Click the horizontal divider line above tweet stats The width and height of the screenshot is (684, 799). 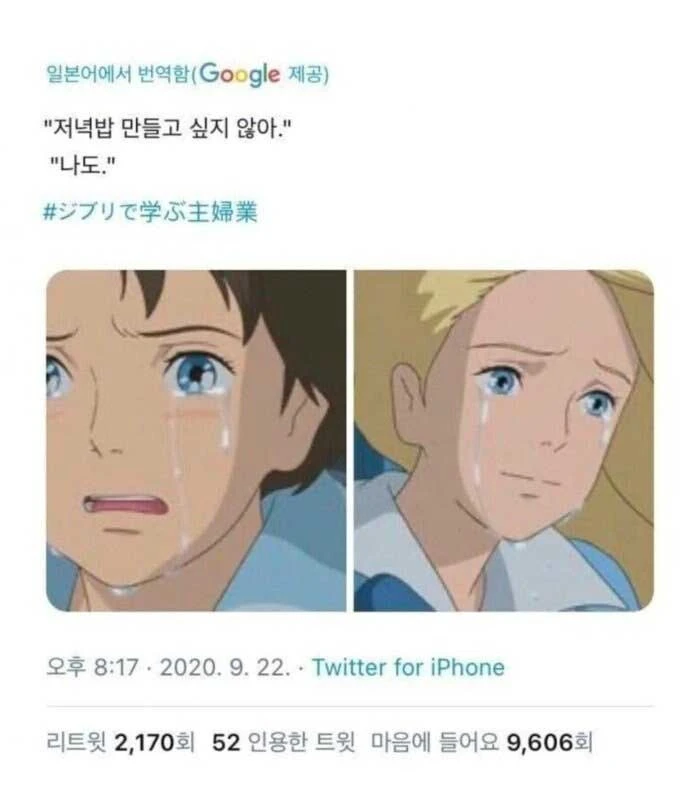pyautogui.click(x=350, y=707)
